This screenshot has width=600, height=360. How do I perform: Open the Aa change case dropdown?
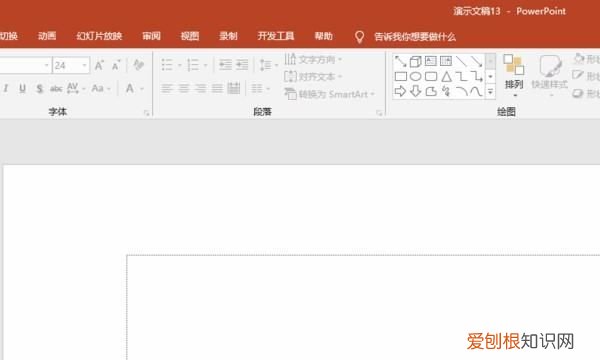click(x=101, y=88)
